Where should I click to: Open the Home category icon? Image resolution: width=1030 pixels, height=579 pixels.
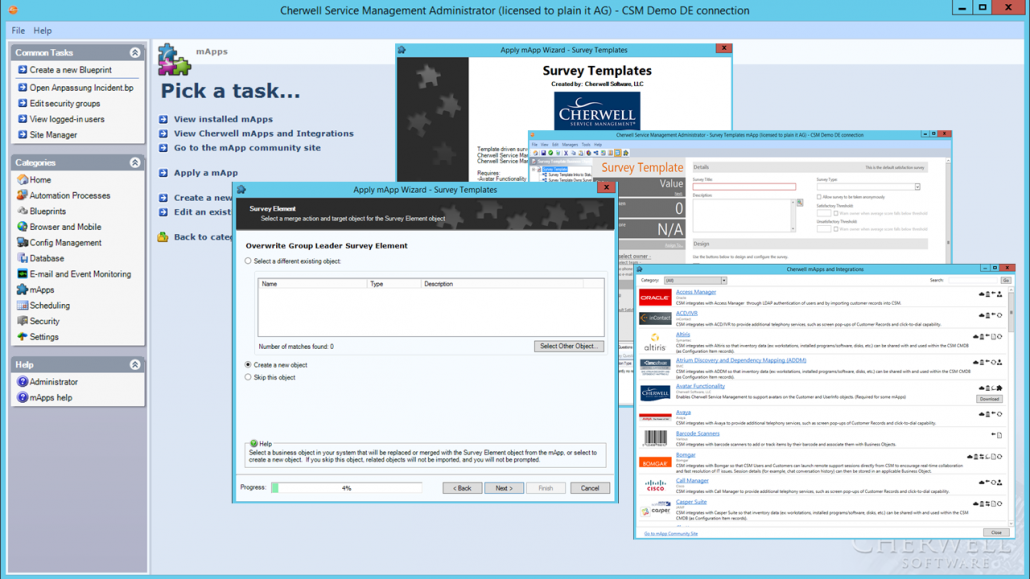(x=22, y=179)
